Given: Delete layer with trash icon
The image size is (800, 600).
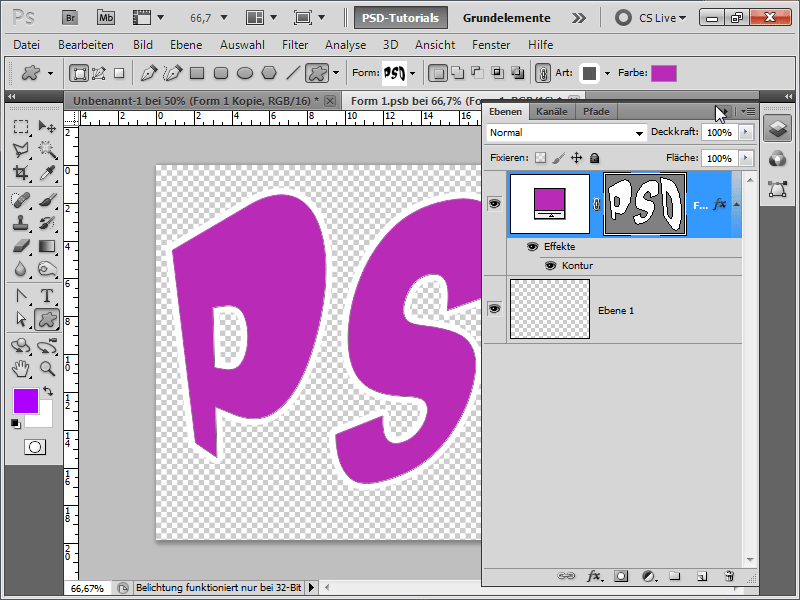Looking at the screenshot, I should coord(729,576).
